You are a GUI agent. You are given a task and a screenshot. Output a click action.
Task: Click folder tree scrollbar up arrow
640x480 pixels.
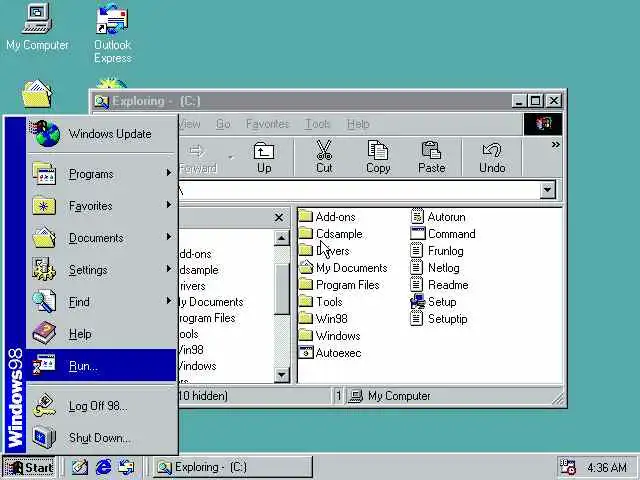[x=282, y=238]
